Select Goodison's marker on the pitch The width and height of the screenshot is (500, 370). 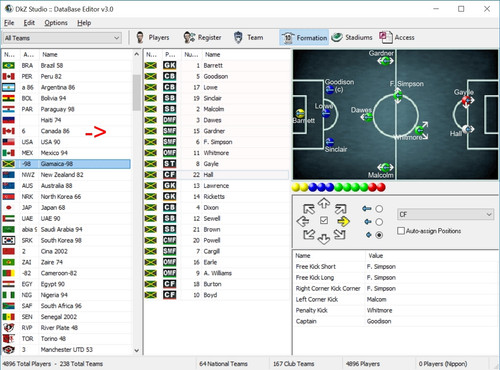point(330,89)
